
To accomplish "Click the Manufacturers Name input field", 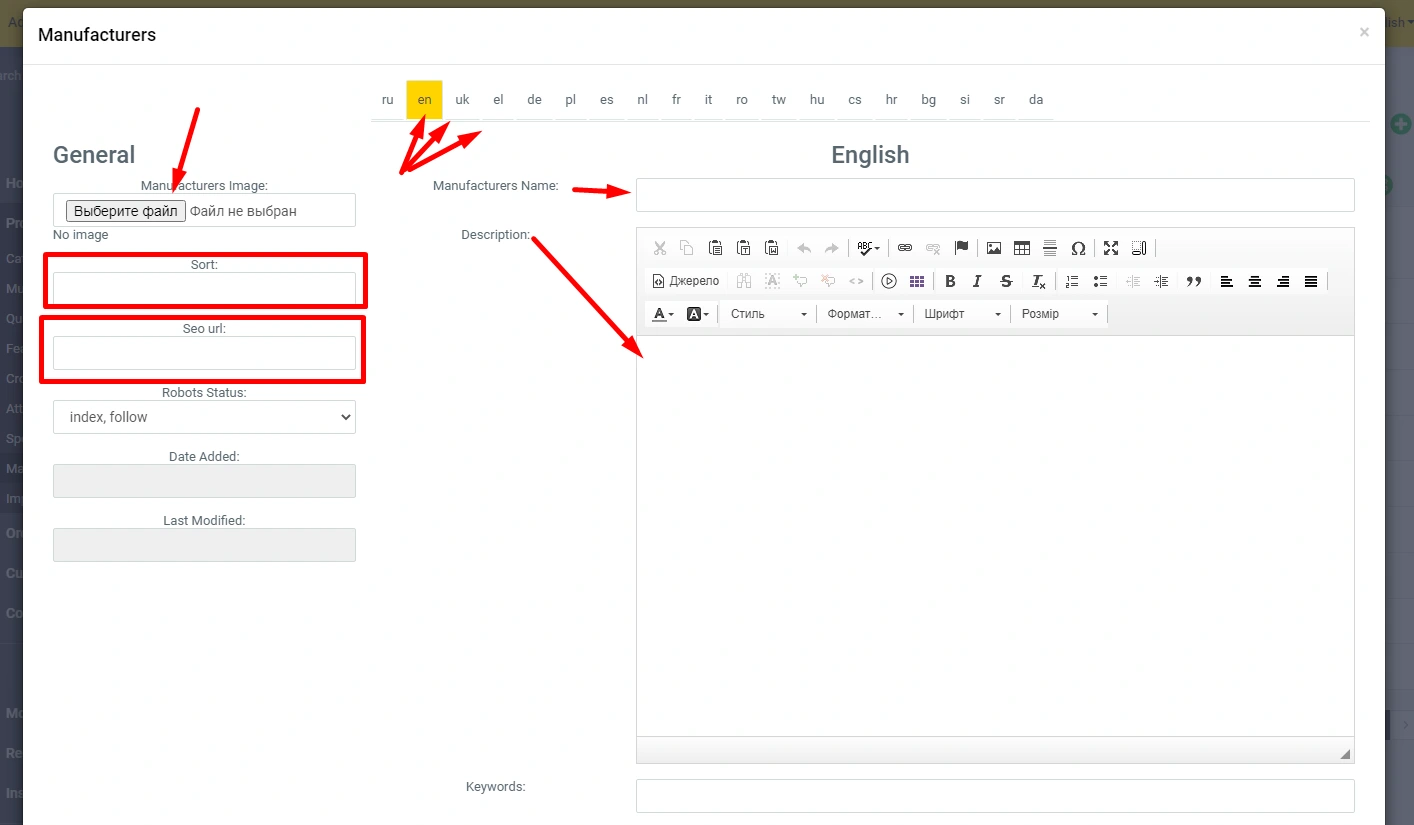I will (x=995, y=195).
